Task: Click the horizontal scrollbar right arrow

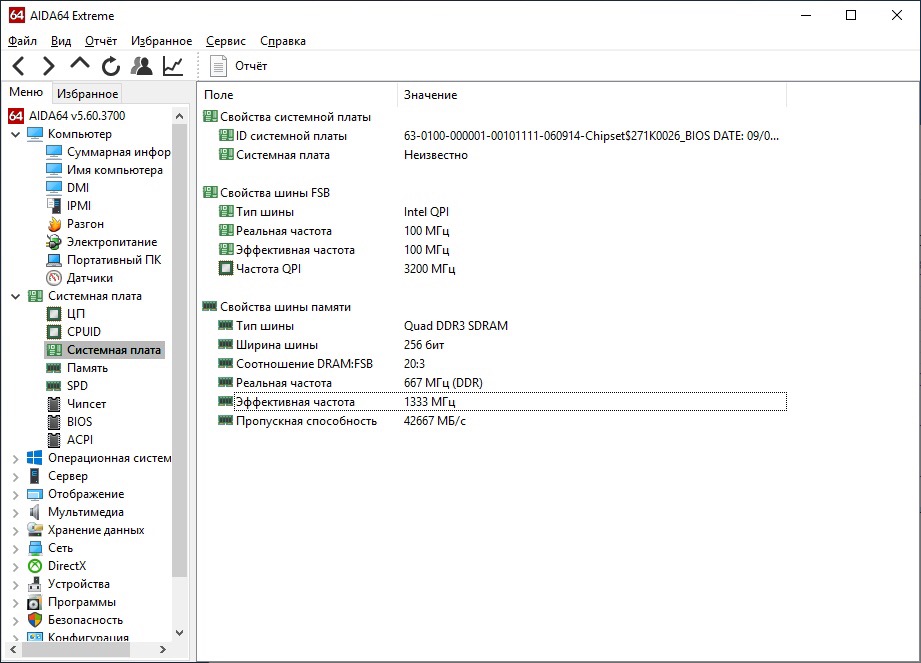Action: pyautogui.click(x=163, y=649)
